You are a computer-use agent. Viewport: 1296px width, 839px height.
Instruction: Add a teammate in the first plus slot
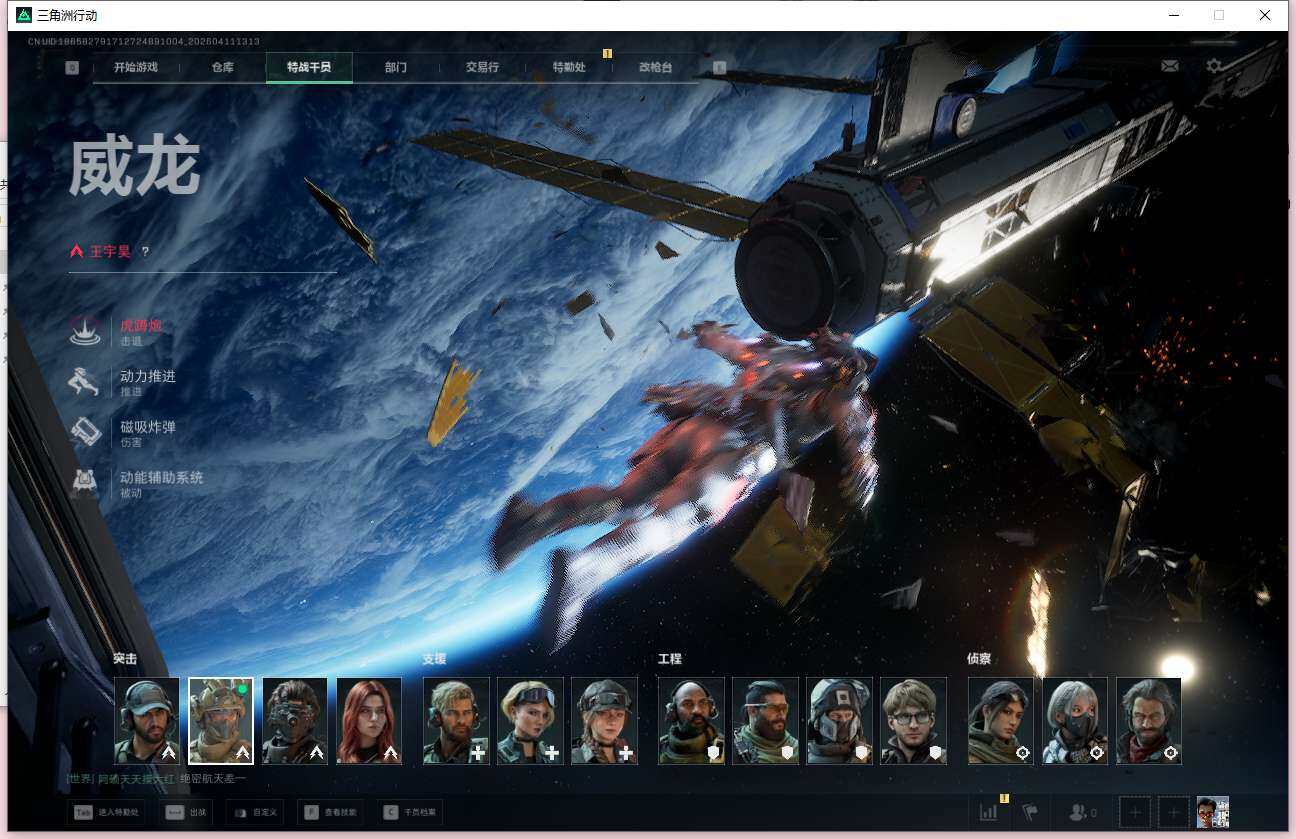pos(1135,812)
